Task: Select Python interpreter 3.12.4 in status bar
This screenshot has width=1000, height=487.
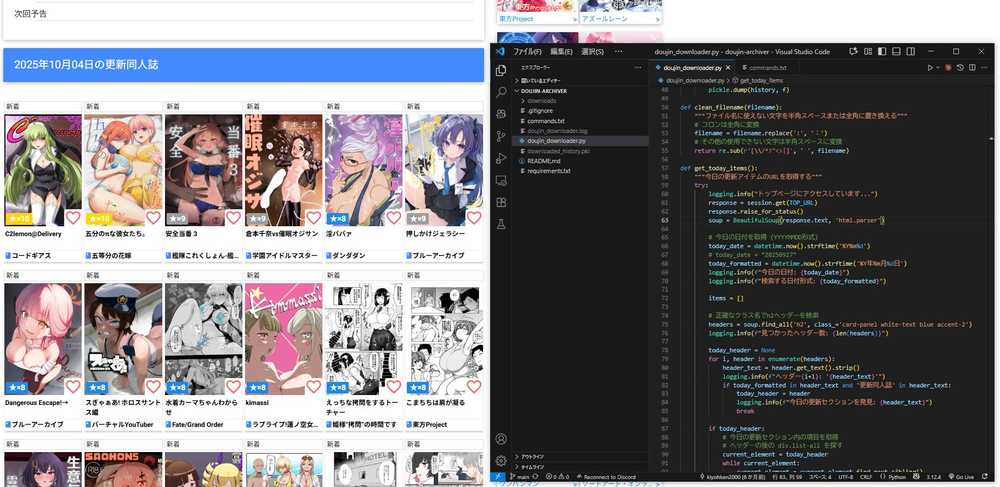Action: [x=932, y=477]
